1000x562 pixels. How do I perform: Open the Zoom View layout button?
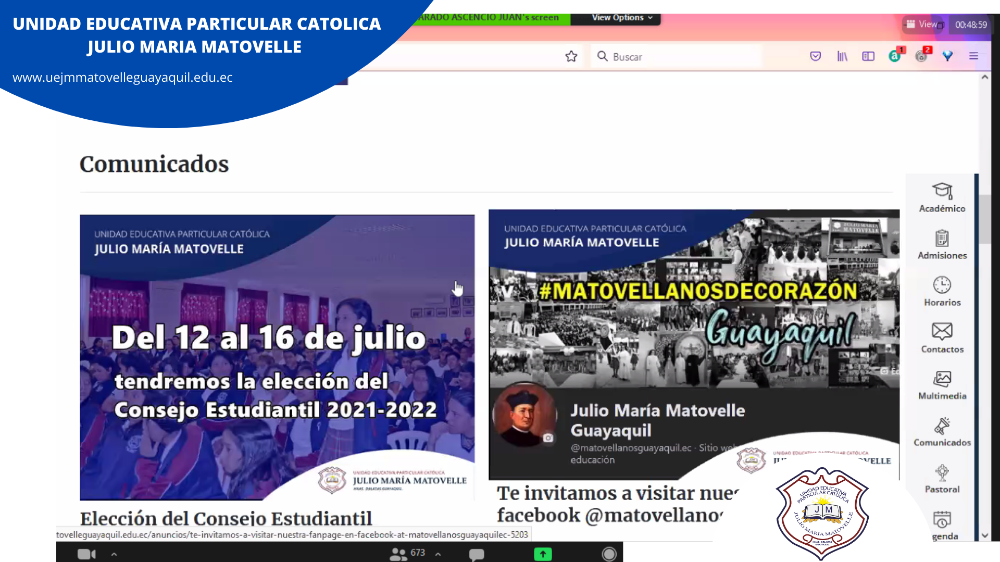click(x=923, y=24)
